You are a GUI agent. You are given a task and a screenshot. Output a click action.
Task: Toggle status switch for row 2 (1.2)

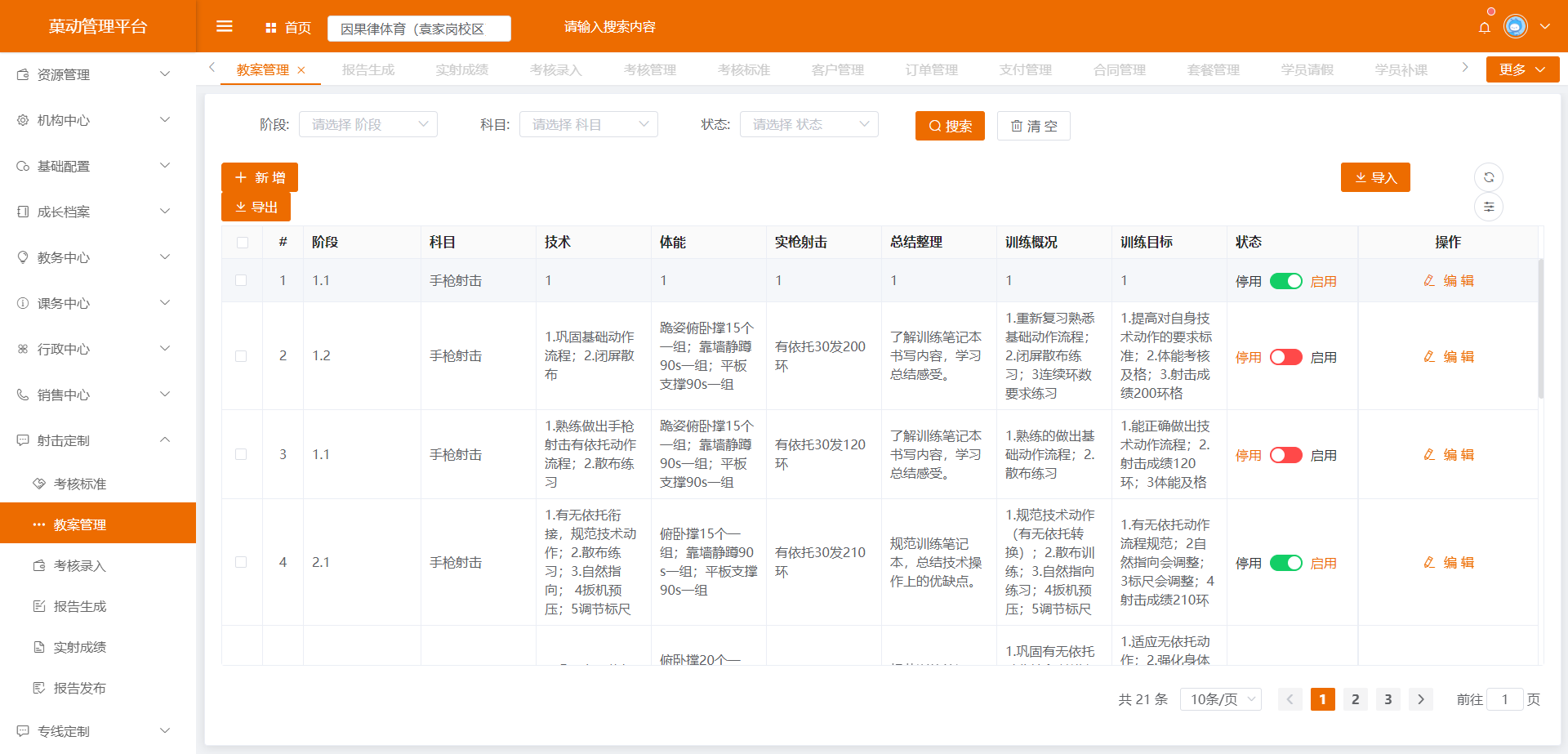tap(1286, 357)
